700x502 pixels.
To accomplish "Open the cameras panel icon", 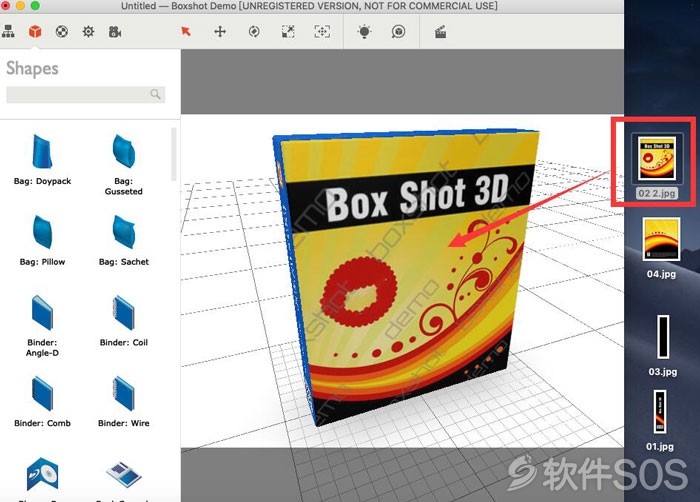I will (x=115, y=32).
